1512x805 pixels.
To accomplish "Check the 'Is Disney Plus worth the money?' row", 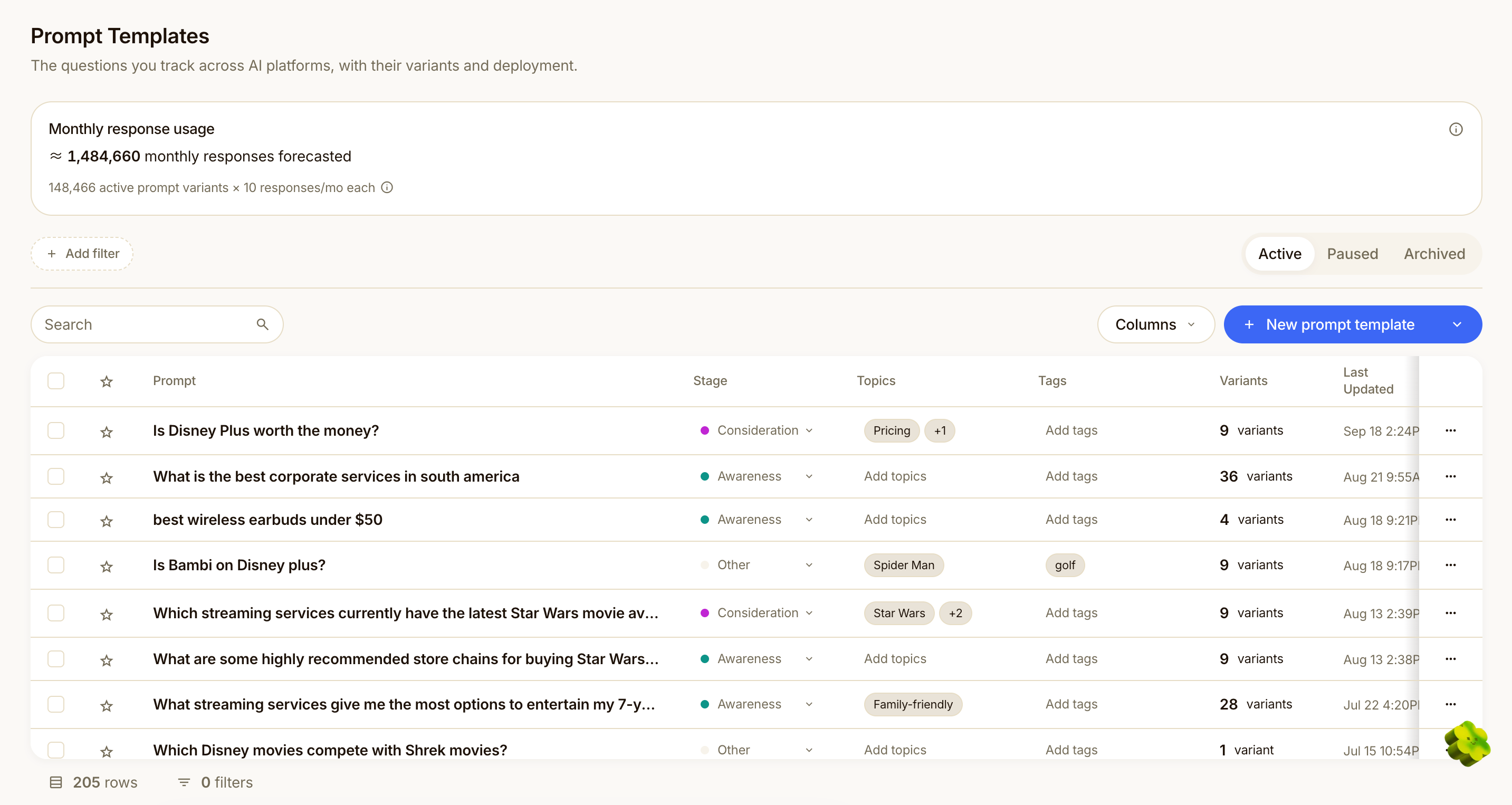I will point(56,430).
